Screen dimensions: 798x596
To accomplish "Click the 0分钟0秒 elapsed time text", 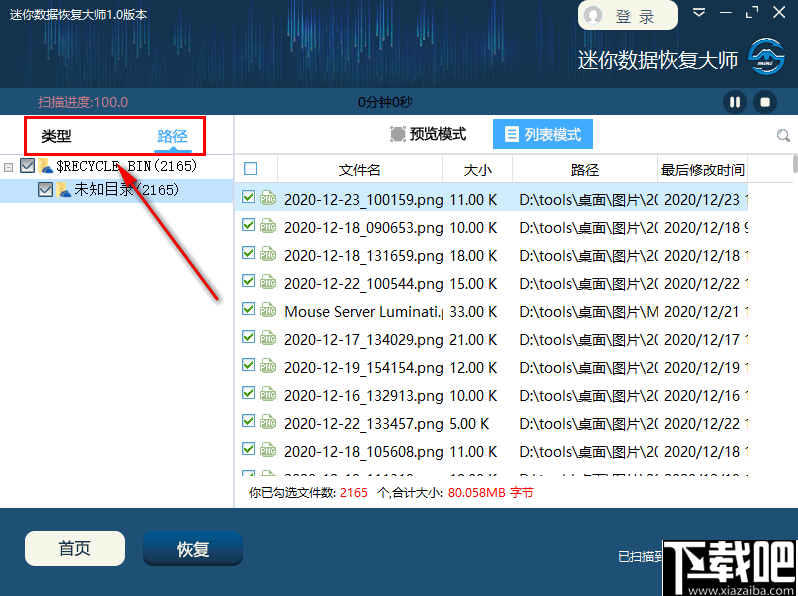I will 385,102.
